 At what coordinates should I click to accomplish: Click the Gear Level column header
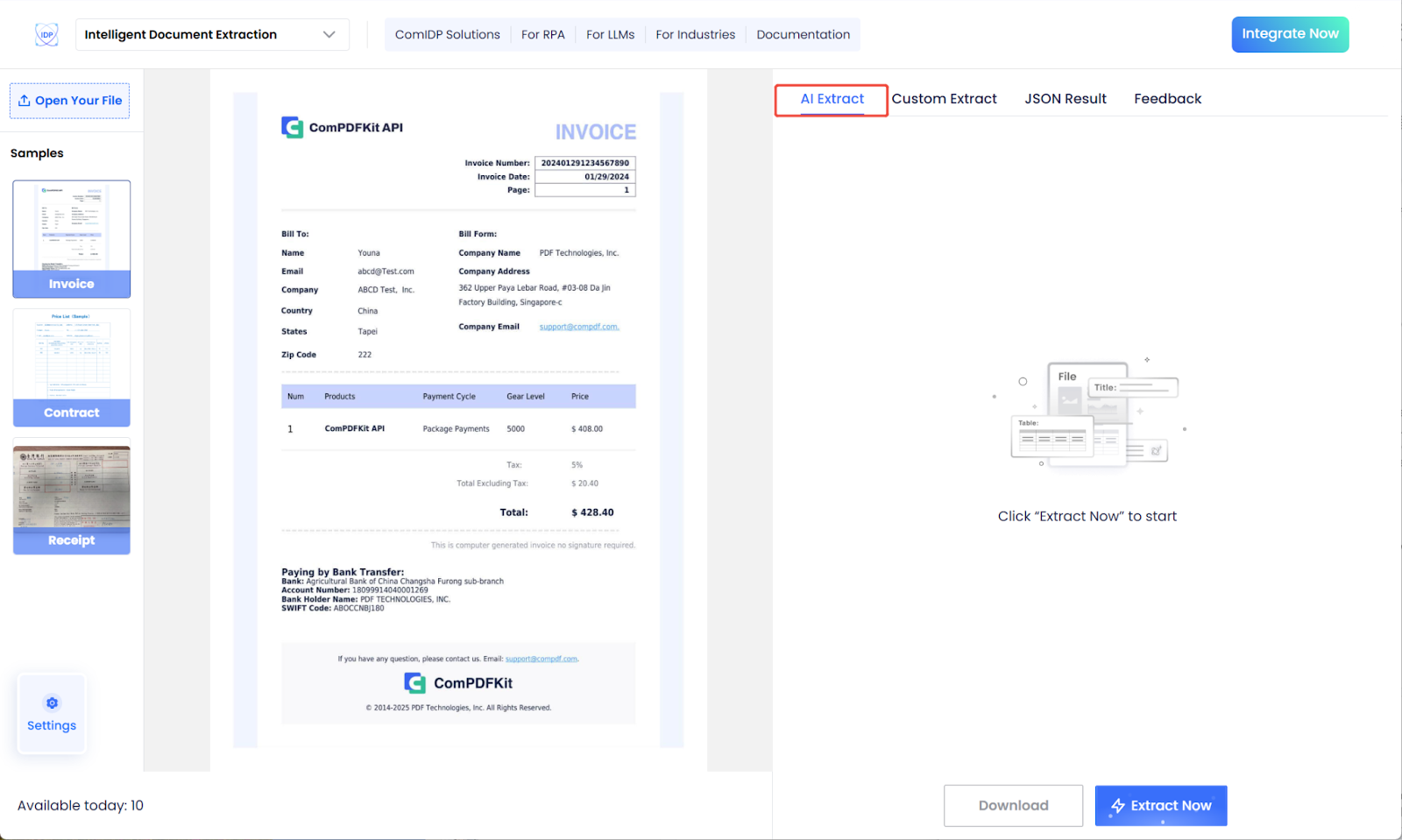click(526, 397)
